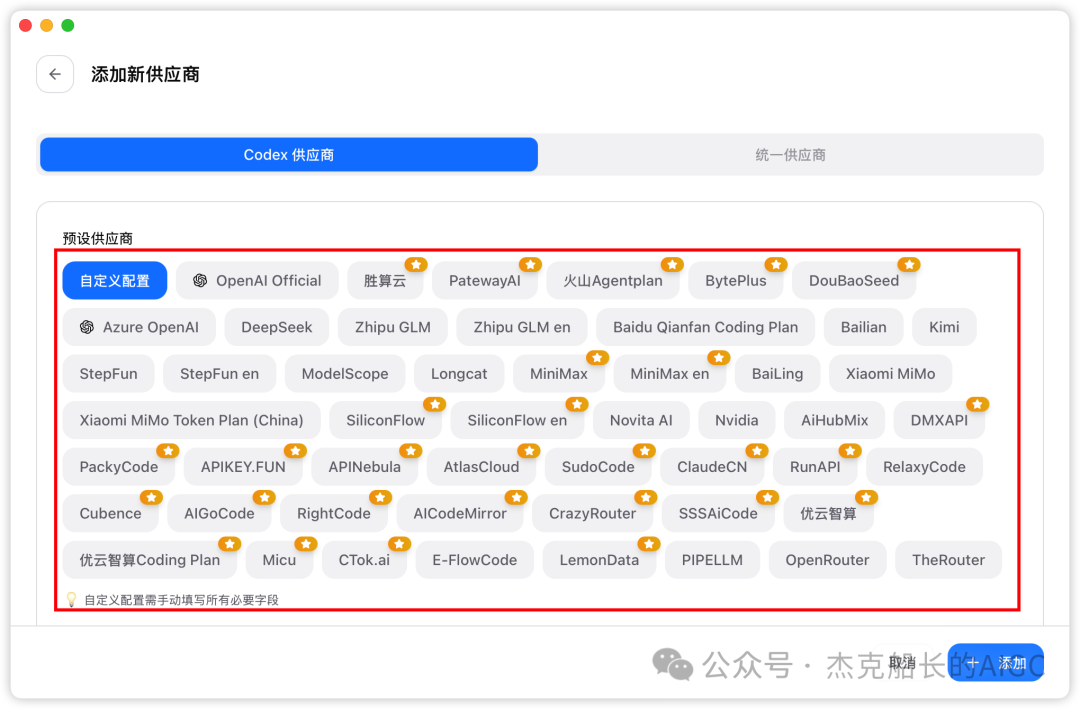This screenshot has height=709, width=1080.
Task: Select the Azure OpenAI preset
Action: tap(139, 327)
